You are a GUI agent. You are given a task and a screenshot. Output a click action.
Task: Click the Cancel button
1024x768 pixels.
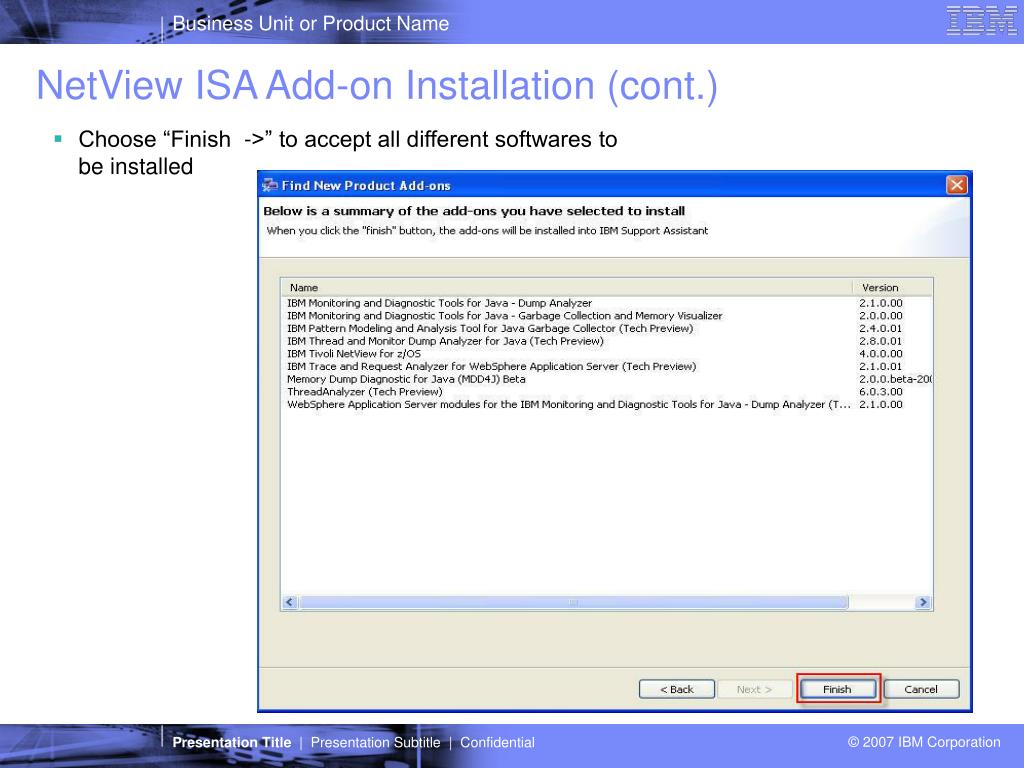click(x=921, y=689)
